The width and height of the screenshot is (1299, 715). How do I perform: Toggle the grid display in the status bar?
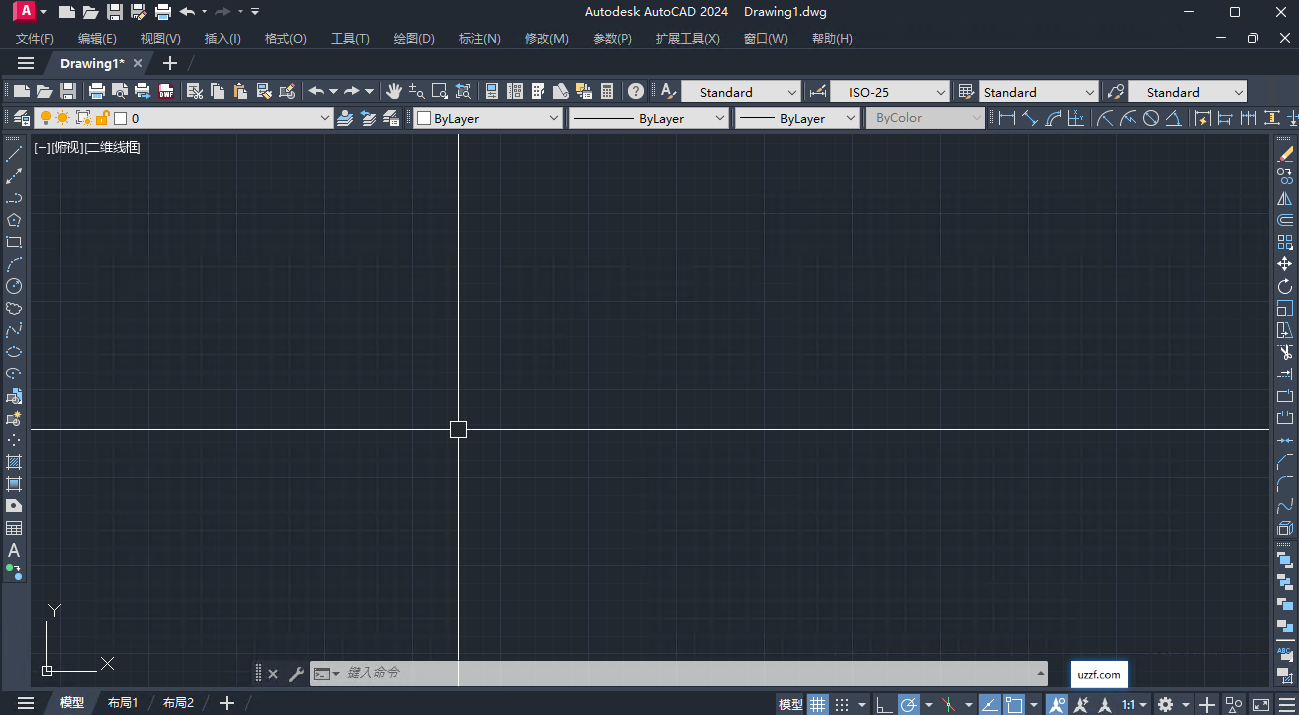point(816,702)
